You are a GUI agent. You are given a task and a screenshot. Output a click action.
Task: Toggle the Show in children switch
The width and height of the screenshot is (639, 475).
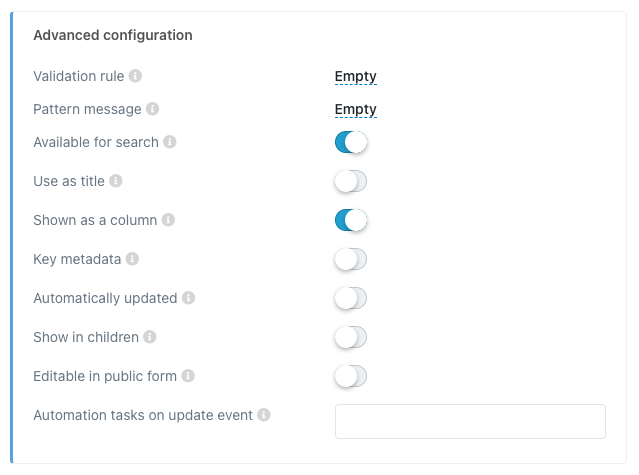[351, 337]
